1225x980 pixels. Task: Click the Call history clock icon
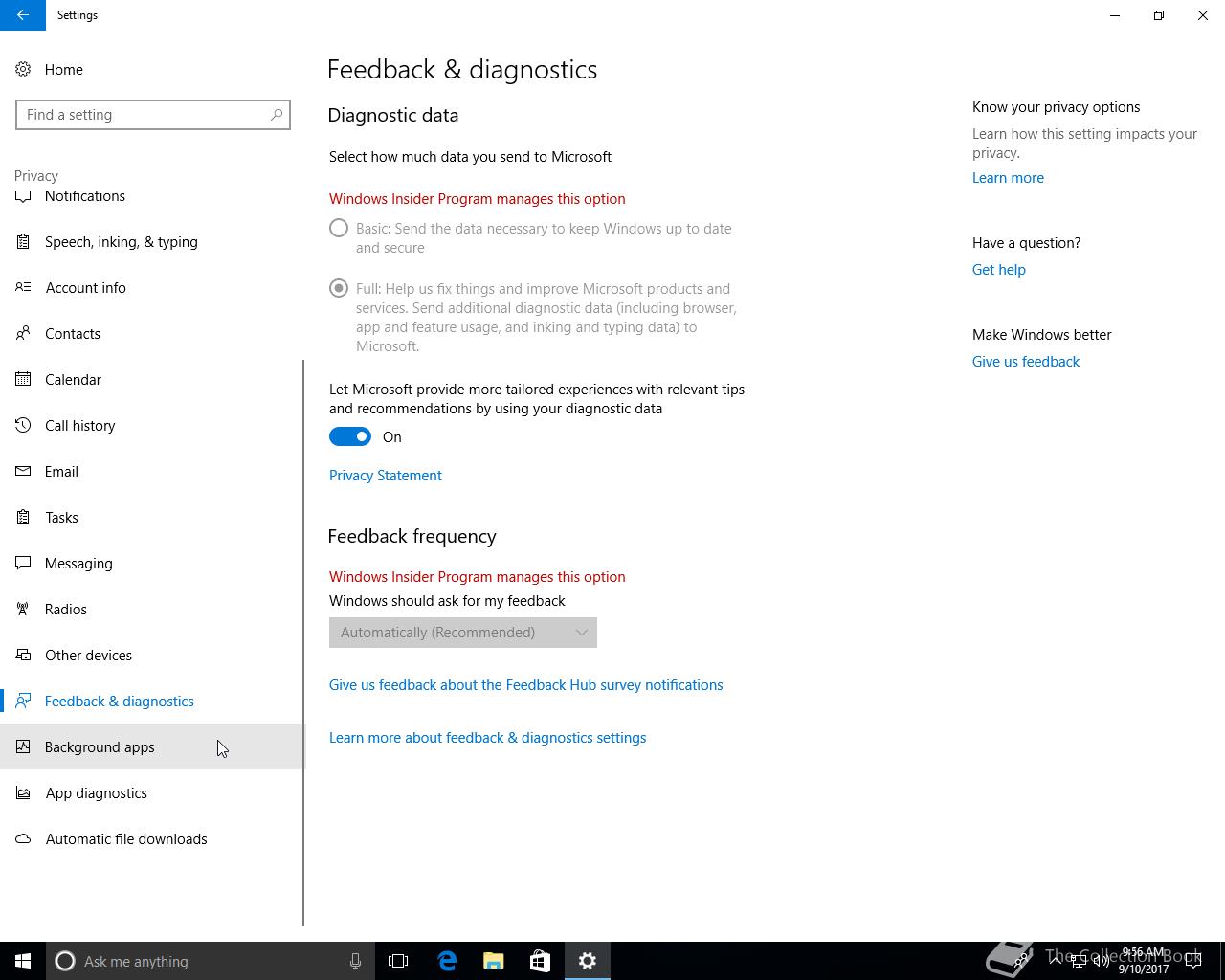[23, 426]
